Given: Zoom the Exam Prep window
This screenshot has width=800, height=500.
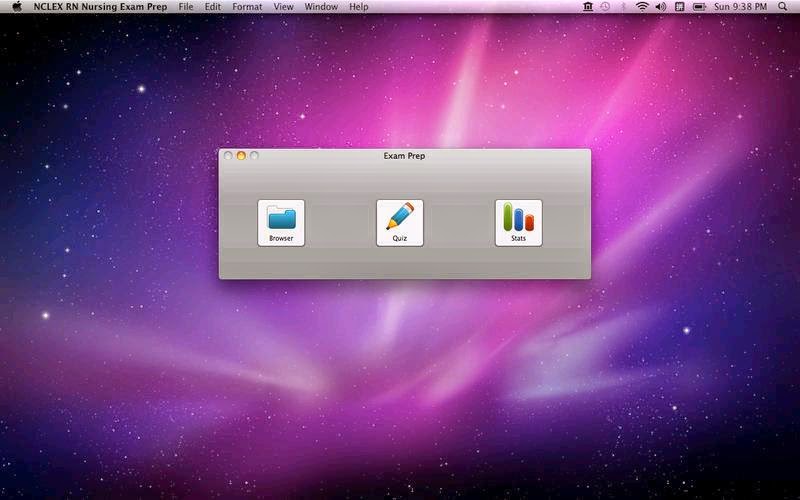Looking at the screenshot, I should click(x=254, y=156).
